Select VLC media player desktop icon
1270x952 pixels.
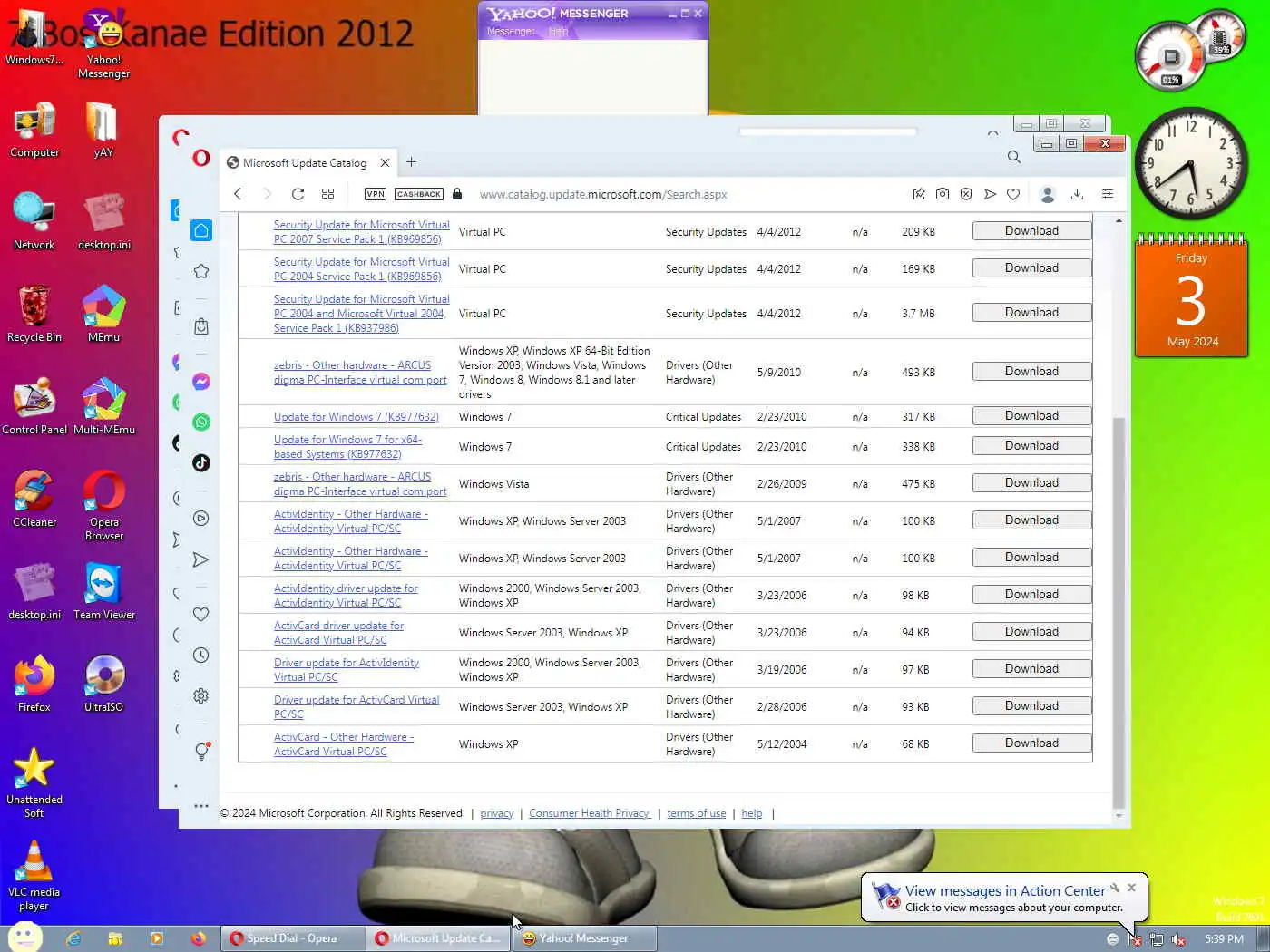click(x=34, y=875)
